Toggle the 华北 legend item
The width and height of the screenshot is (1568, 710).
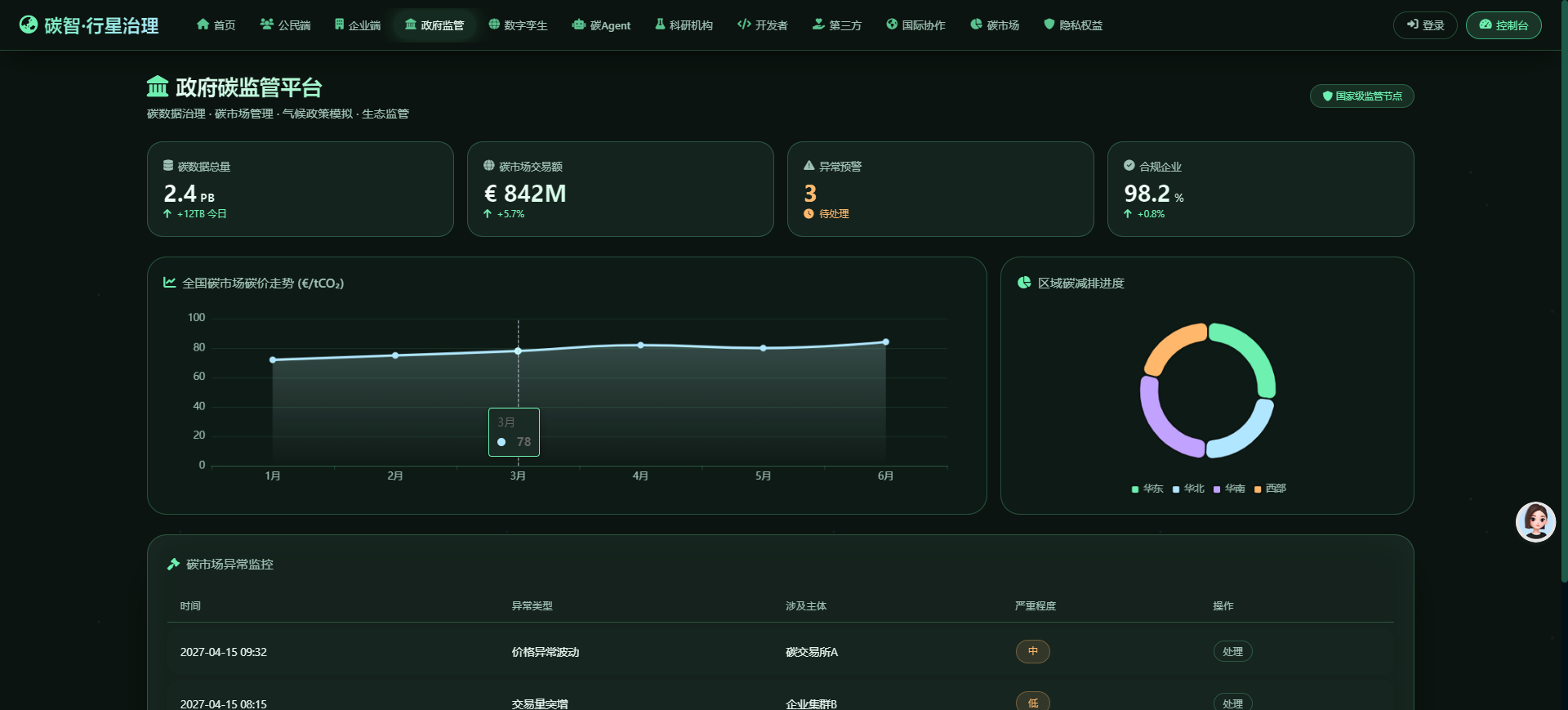click(1188, 489)
